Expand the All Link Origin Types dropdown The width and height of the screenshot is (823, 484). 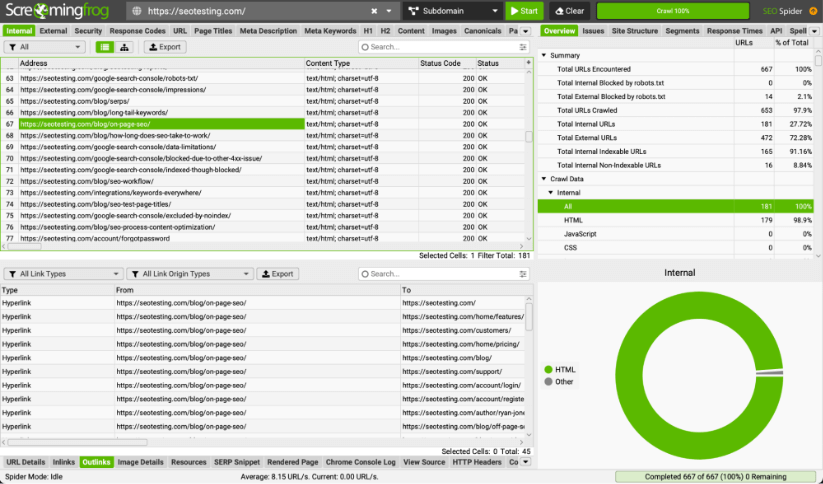187,274
